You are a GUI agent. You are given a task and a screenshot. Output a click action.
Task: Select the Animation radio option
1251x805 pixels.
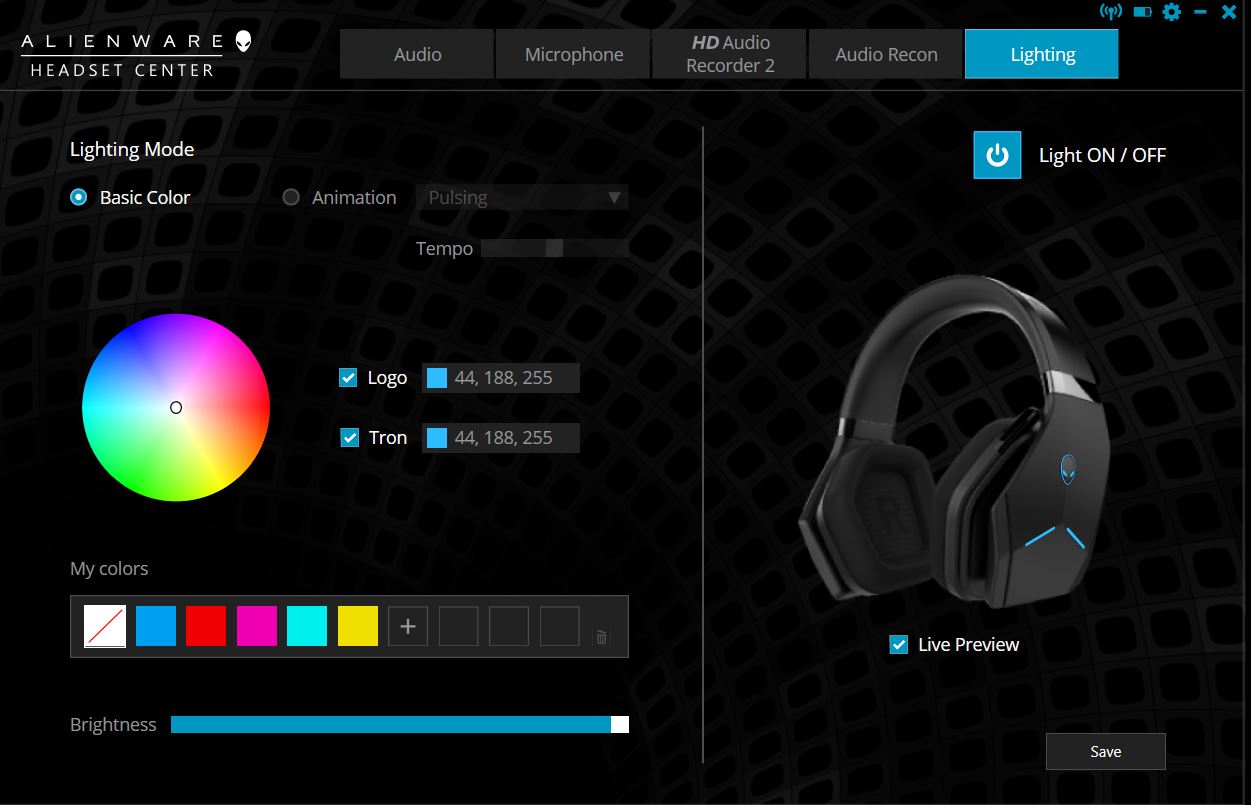(291, 197)
